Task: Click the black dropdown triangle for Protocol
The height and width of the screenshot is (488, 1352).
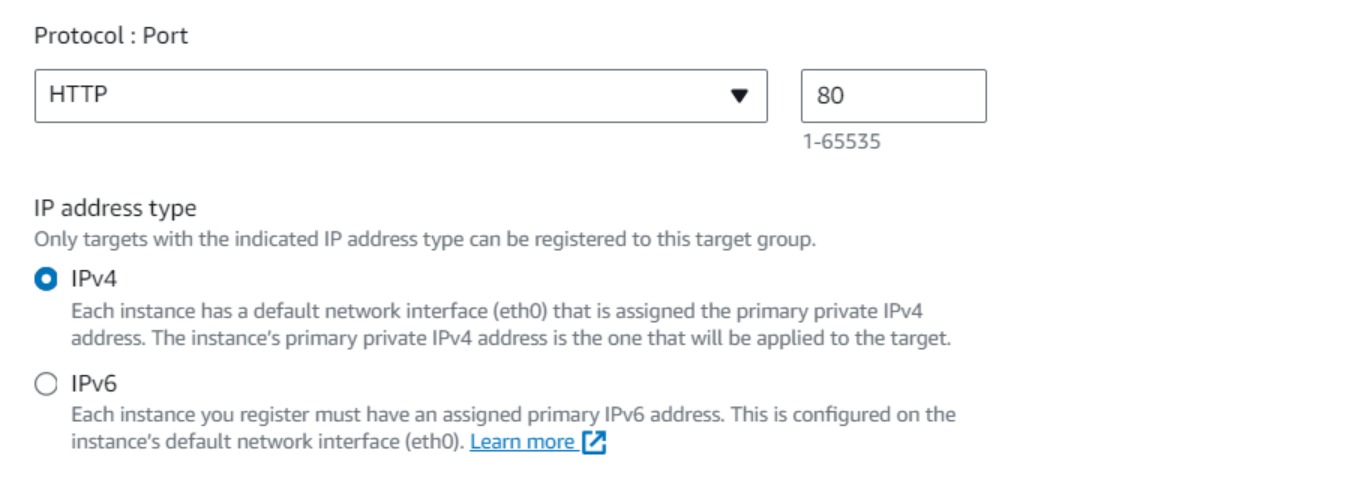Action: pyautogui.click(x=739, y=96)
